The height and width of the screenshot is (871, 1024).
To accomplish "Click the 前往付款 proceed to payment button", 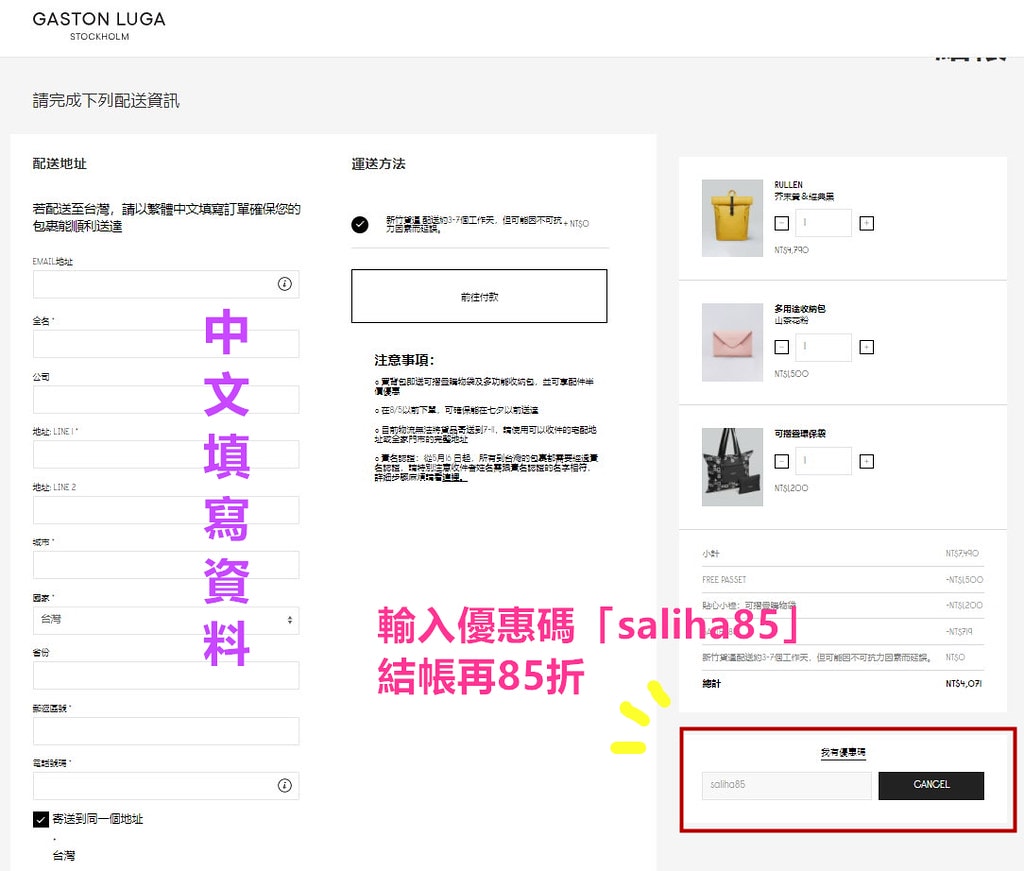I will [479, 296].
